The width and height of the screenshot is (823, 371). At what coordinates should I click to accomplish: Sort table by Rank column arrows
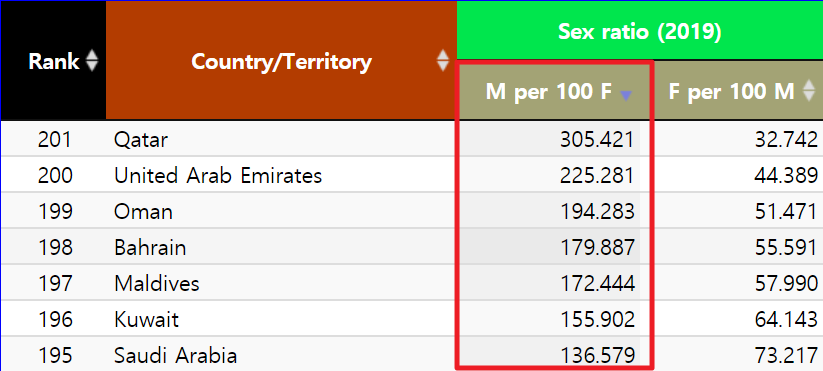pyautogui.click(x=92, y=61)
